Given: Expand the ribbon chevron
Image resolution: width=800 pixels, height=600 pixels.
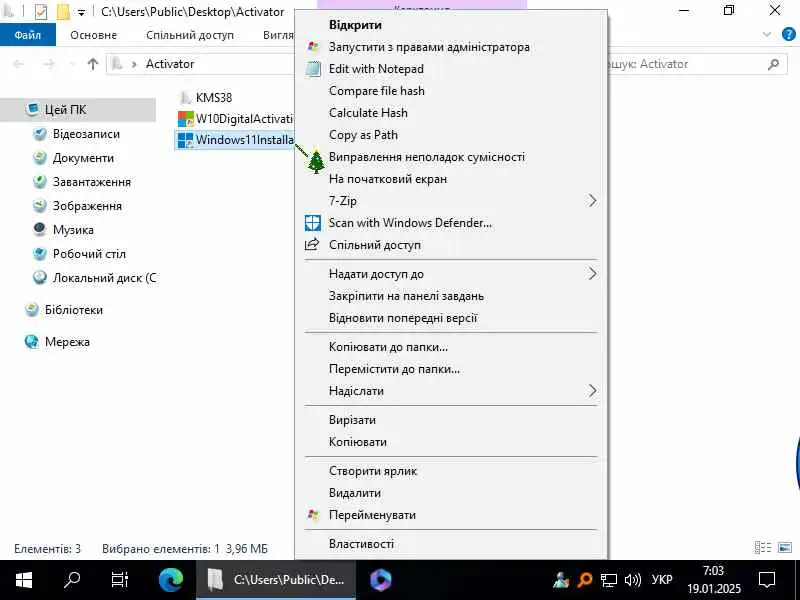Looking at the screenshot, I should click(x=767, y=34).
